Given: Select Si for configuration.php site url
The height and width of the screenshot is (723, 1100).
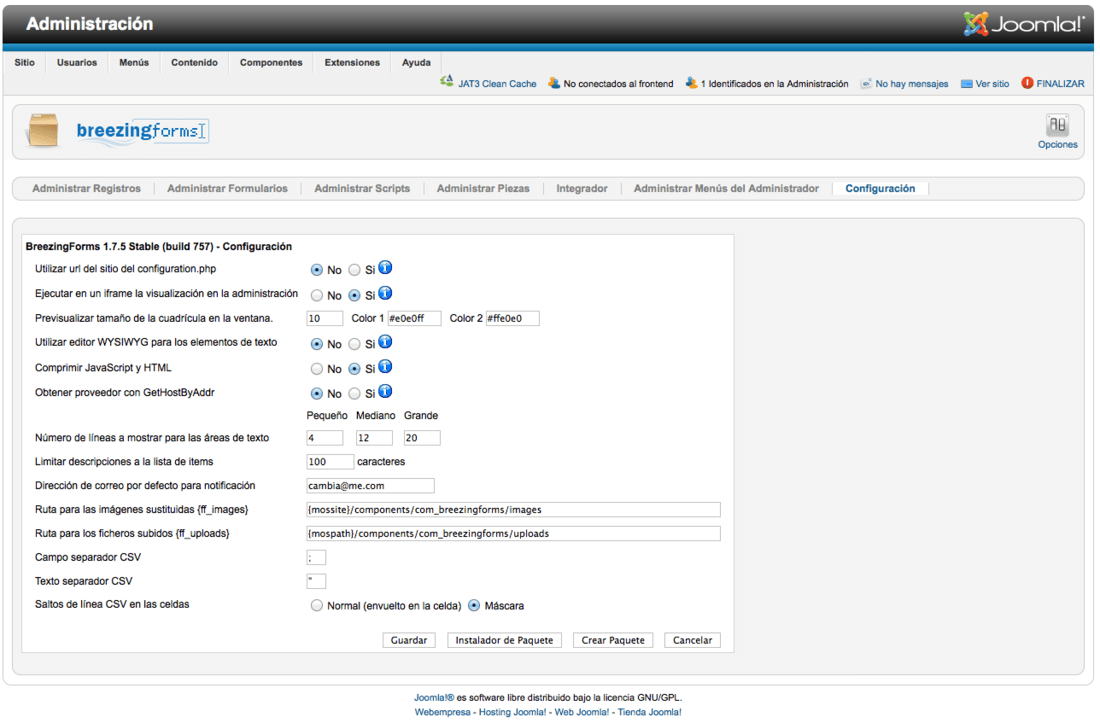Looking at the screenshot, I should point(354,270).
